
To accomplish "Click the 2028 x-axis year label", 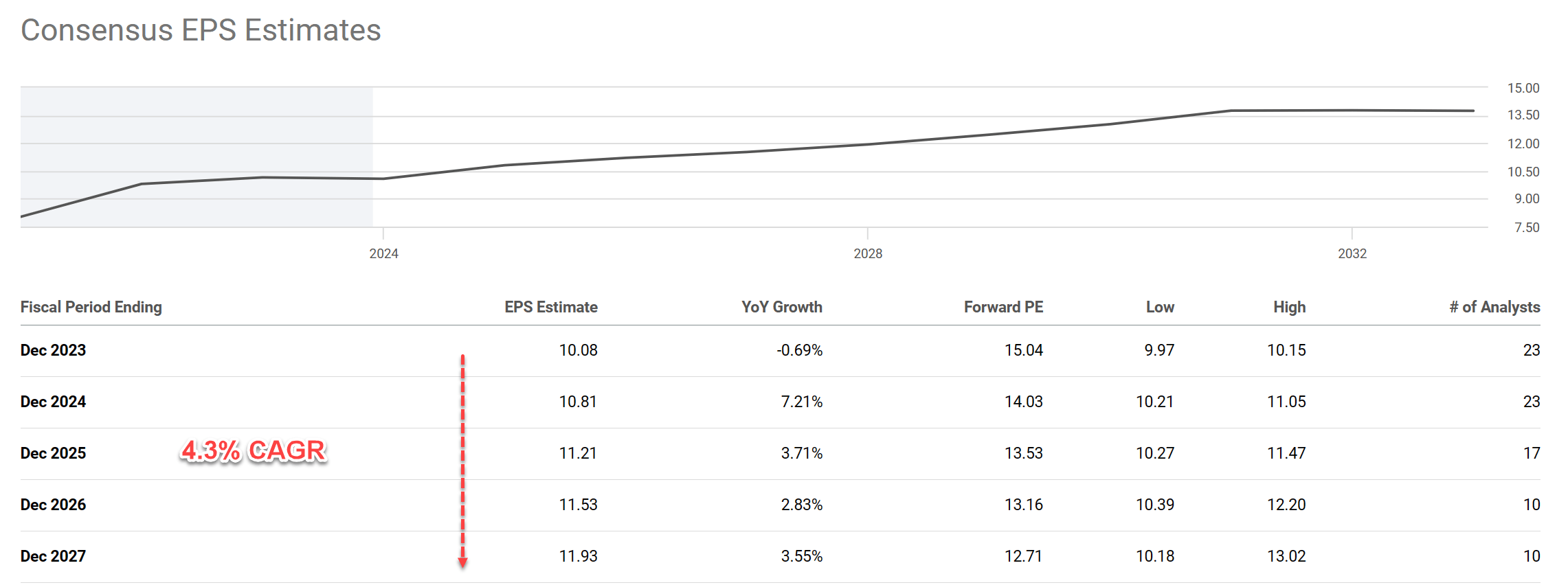I will [x=868, y=253].
